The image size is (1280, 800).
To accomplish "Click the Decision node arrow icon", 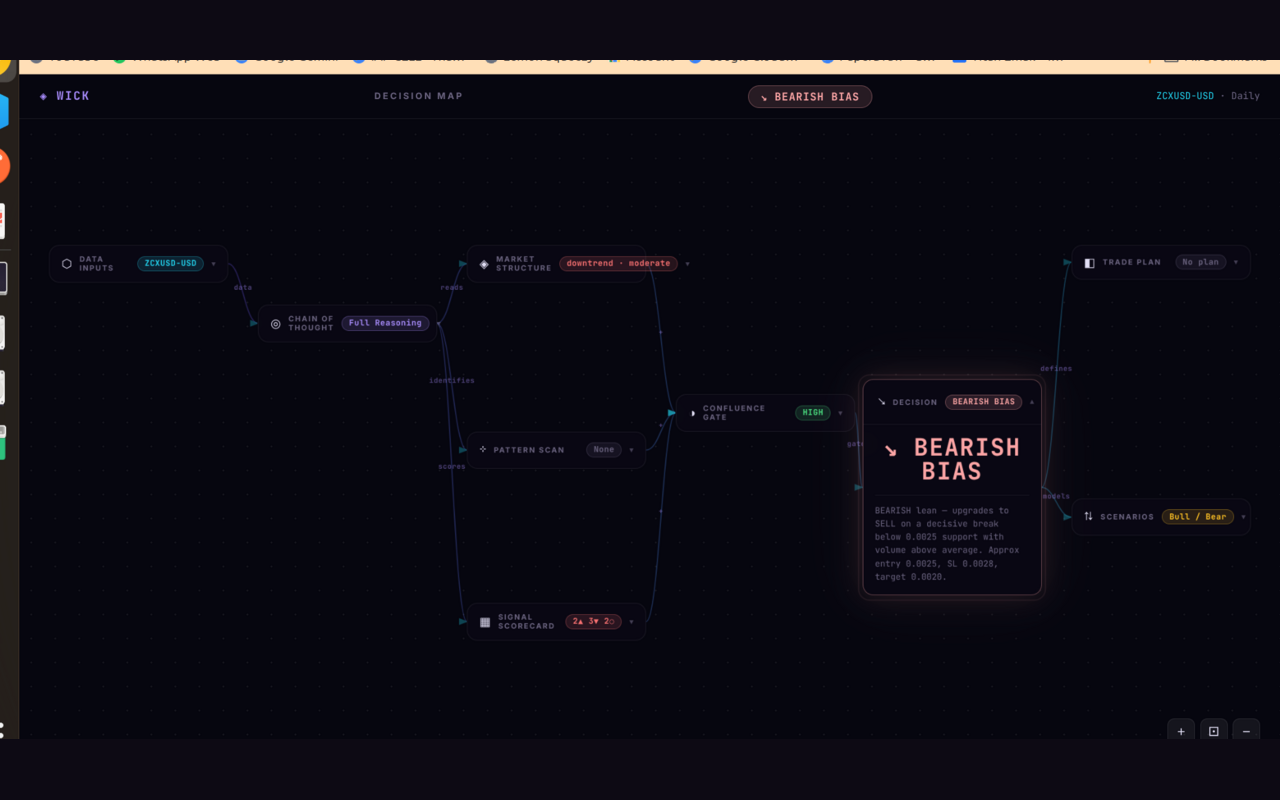I will coord(882,402).
